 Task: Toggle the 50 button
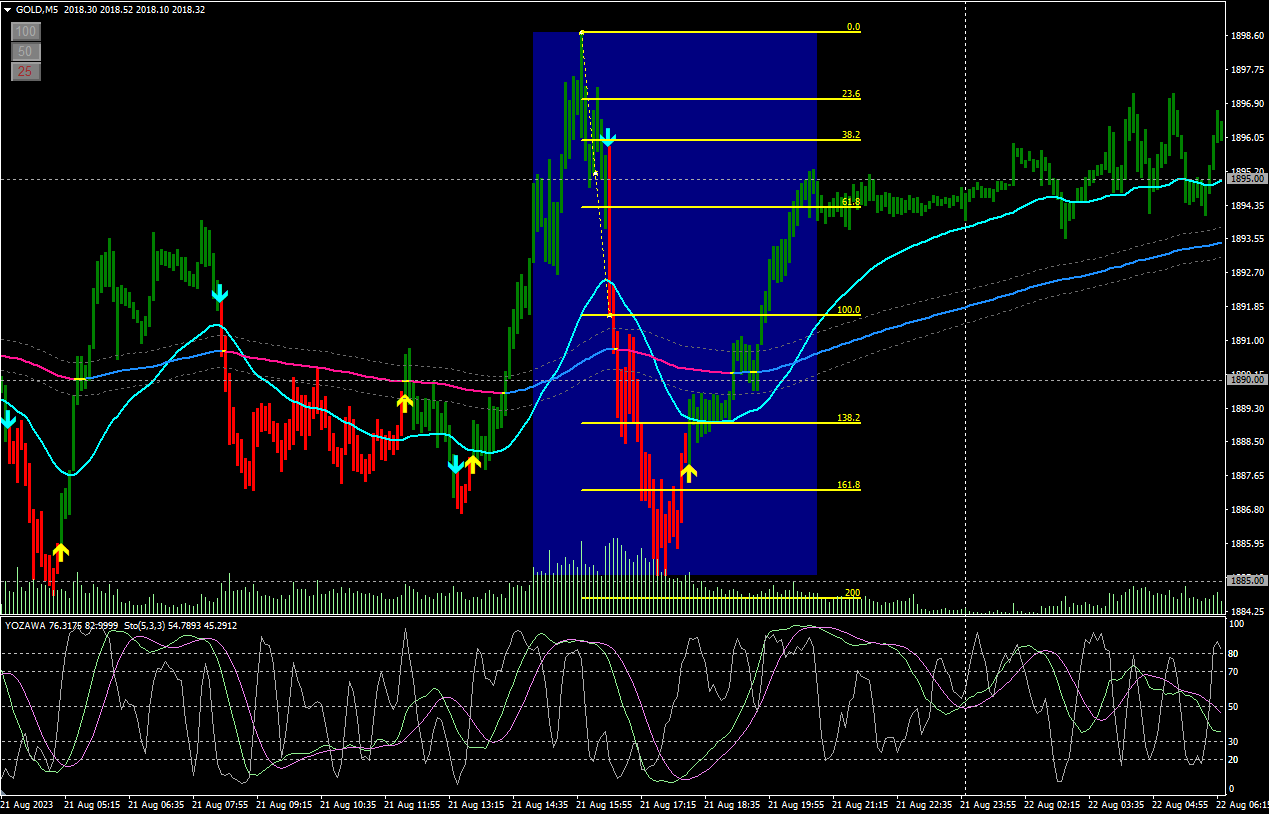(x=26, y=51)
